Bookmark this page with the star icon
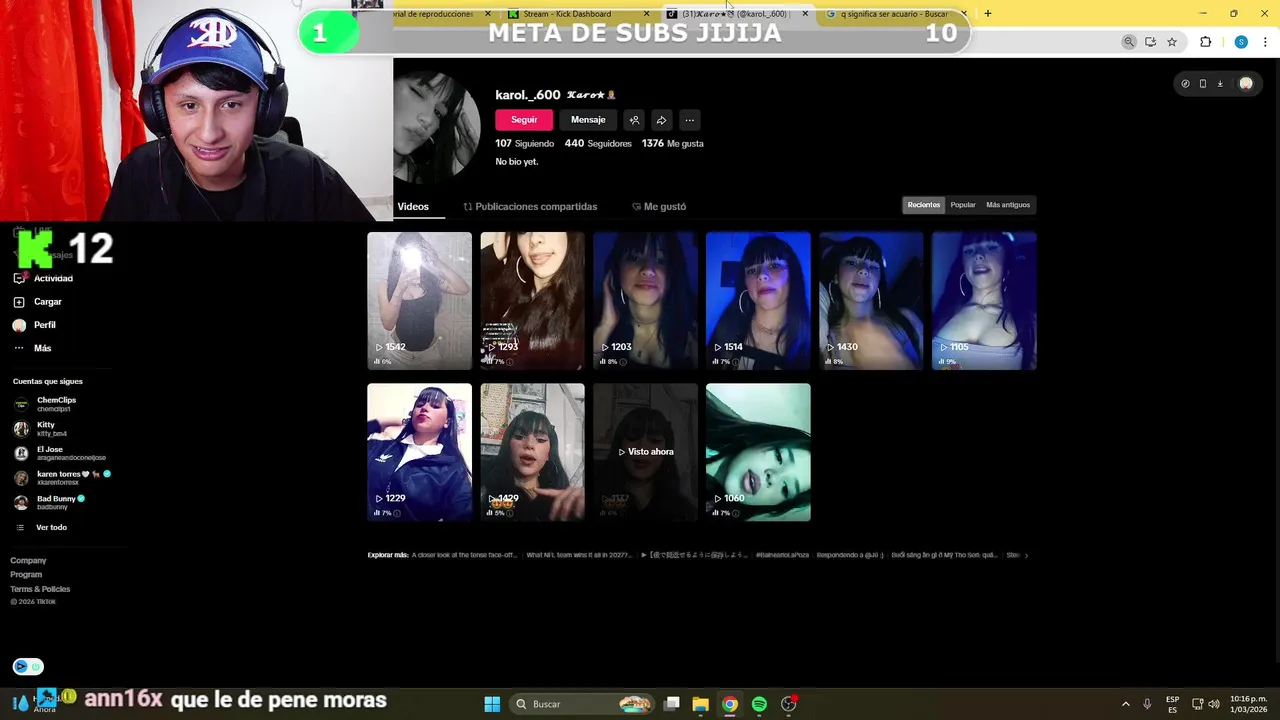Viewport: 1280px width, 720px height. click(x=1172, y=42)
